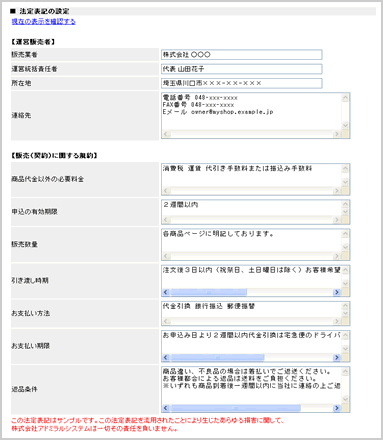Click the red disclaimer mentioning 株式会社アドミラルシステム
Image resolution: width=383 pixels, height=440 pixels.
click(147, 424)
